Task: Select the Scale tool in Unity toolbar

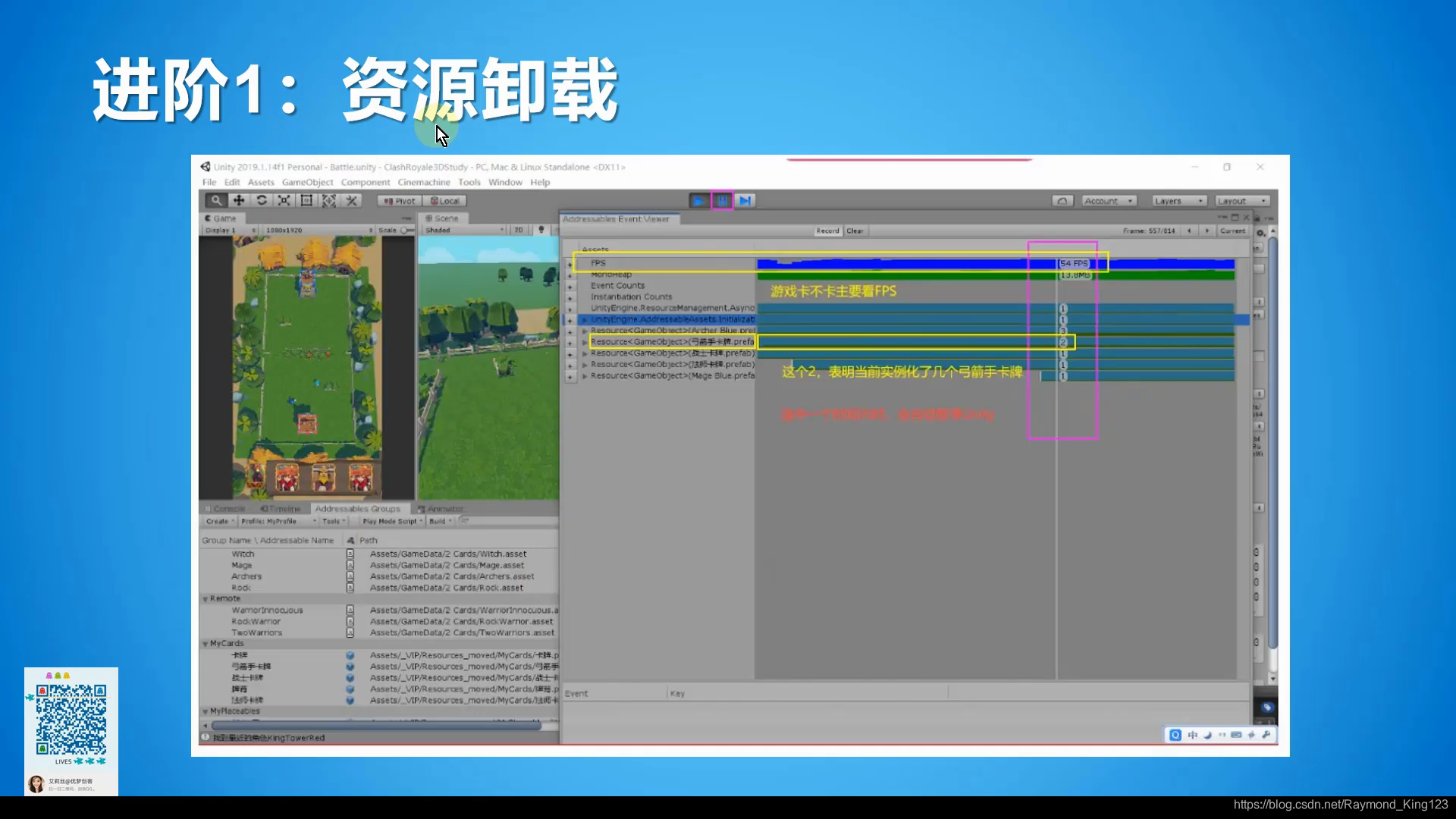Action: click(x=284, y=201)
